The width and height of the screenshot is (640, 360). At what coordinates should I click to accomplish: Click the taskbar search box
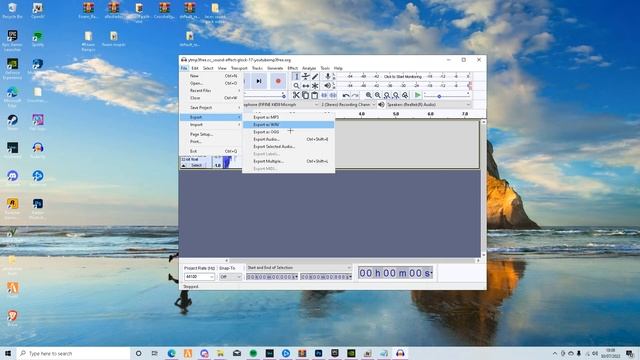(73, 353)
